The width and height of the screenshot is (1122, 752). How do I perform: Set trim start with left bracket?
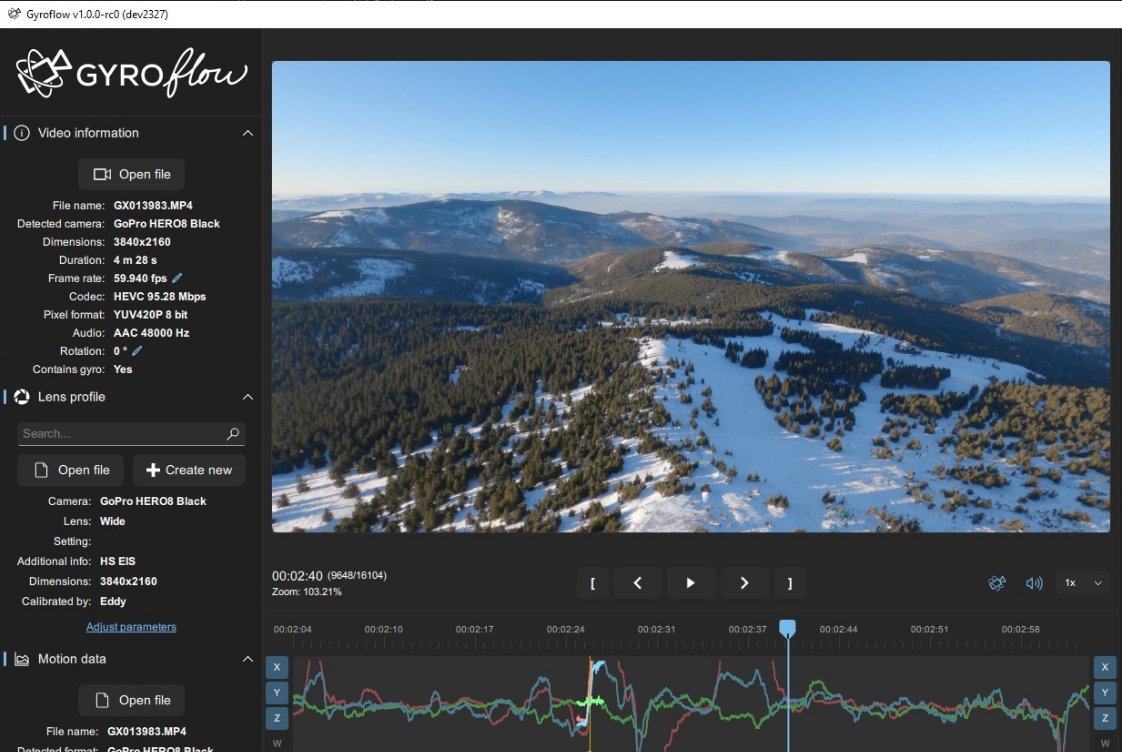(593, 583)
